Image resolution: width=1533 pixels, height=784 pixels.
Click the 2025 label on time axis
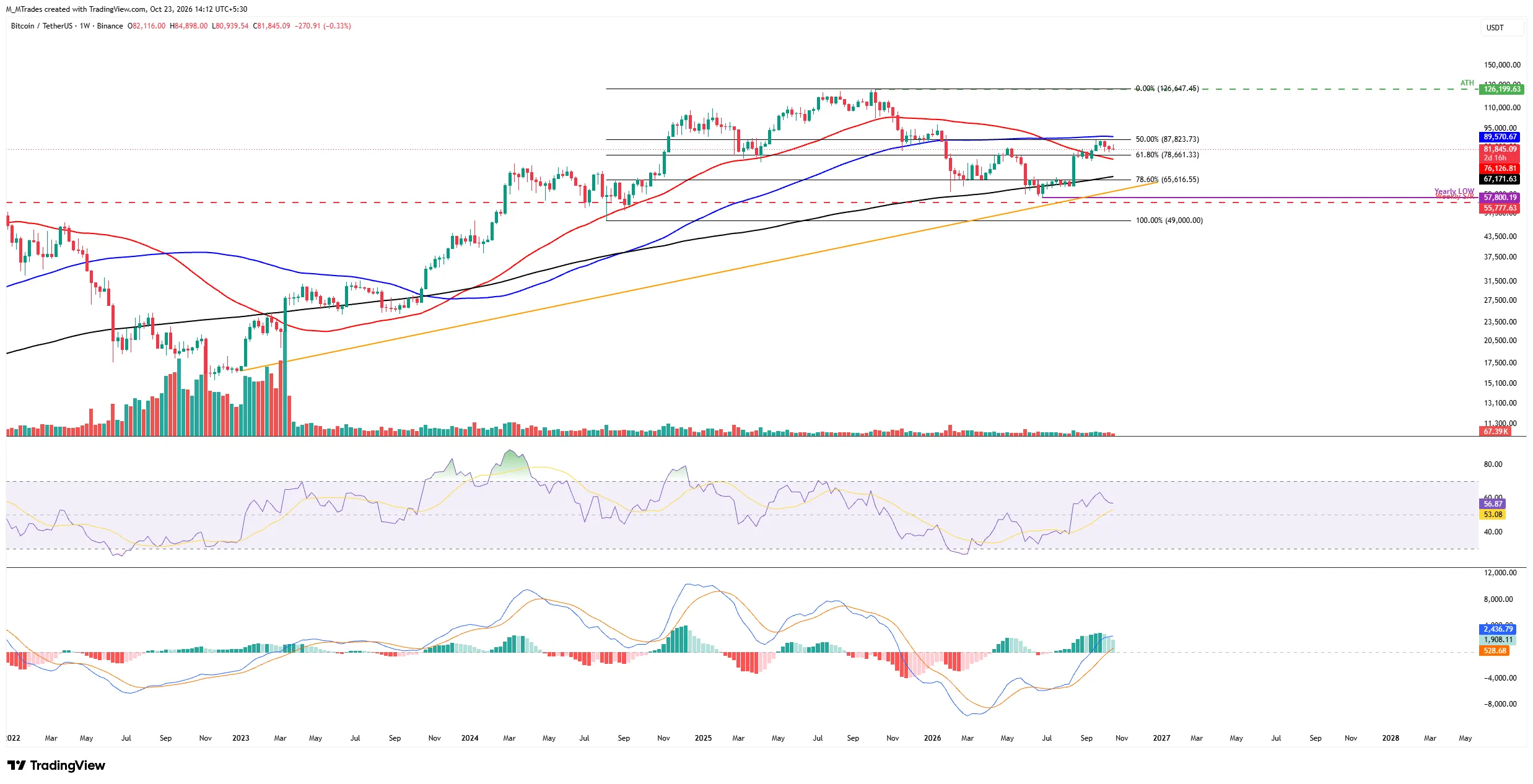(703, 738)
